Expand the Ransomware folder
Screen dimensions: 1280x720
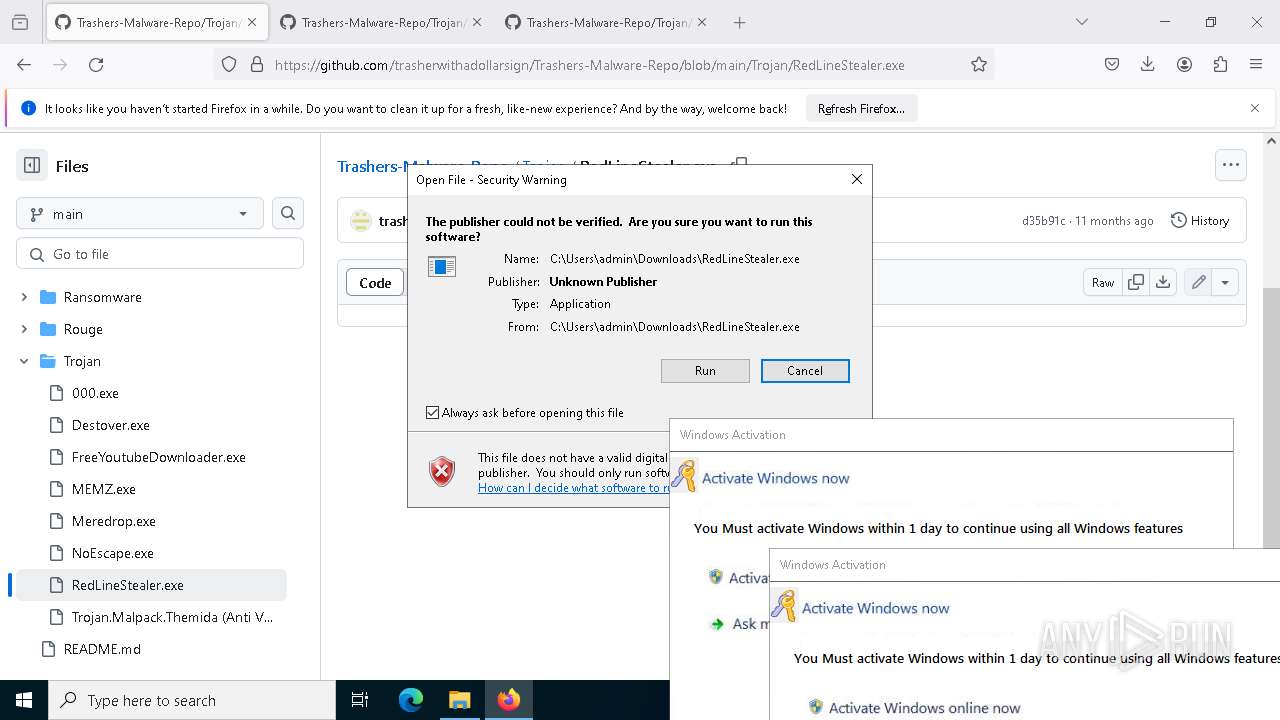tap(24, 297)
